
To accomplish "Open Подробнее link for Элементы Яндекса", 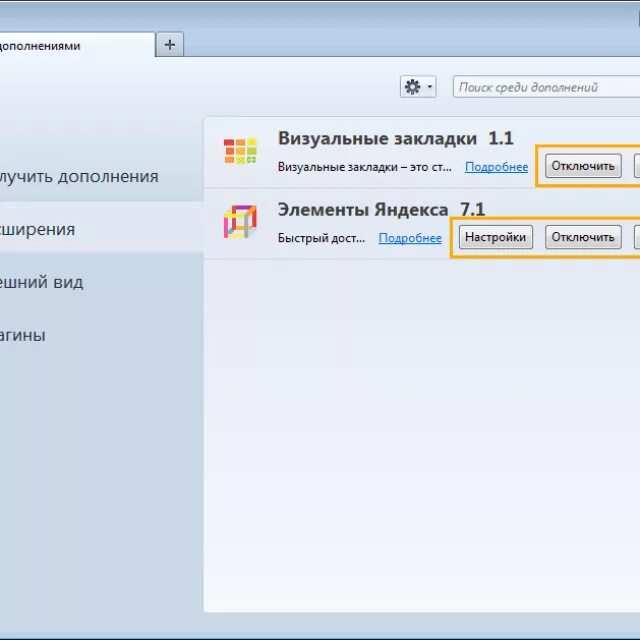I will [410, 238].
